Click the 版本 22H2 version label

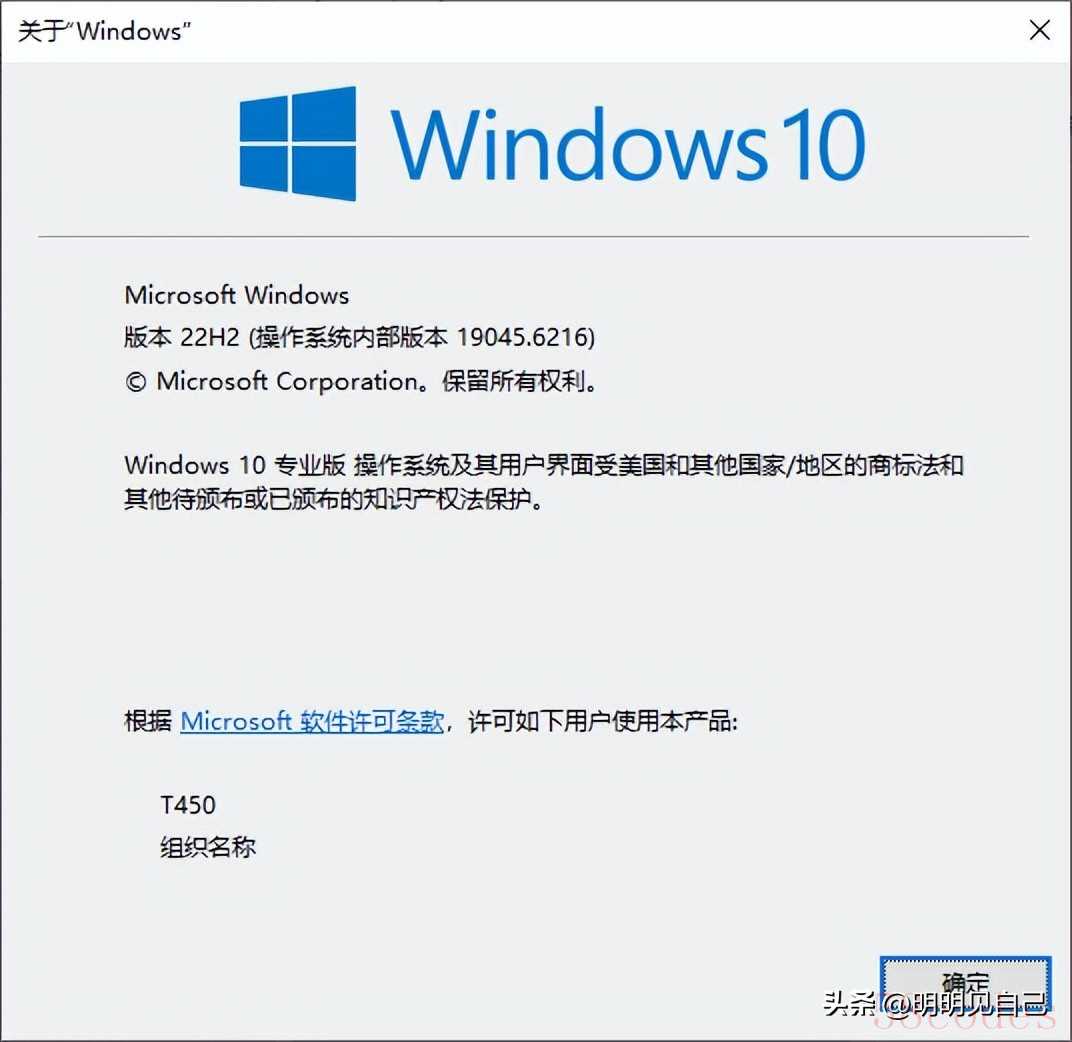tap(182, 337)
